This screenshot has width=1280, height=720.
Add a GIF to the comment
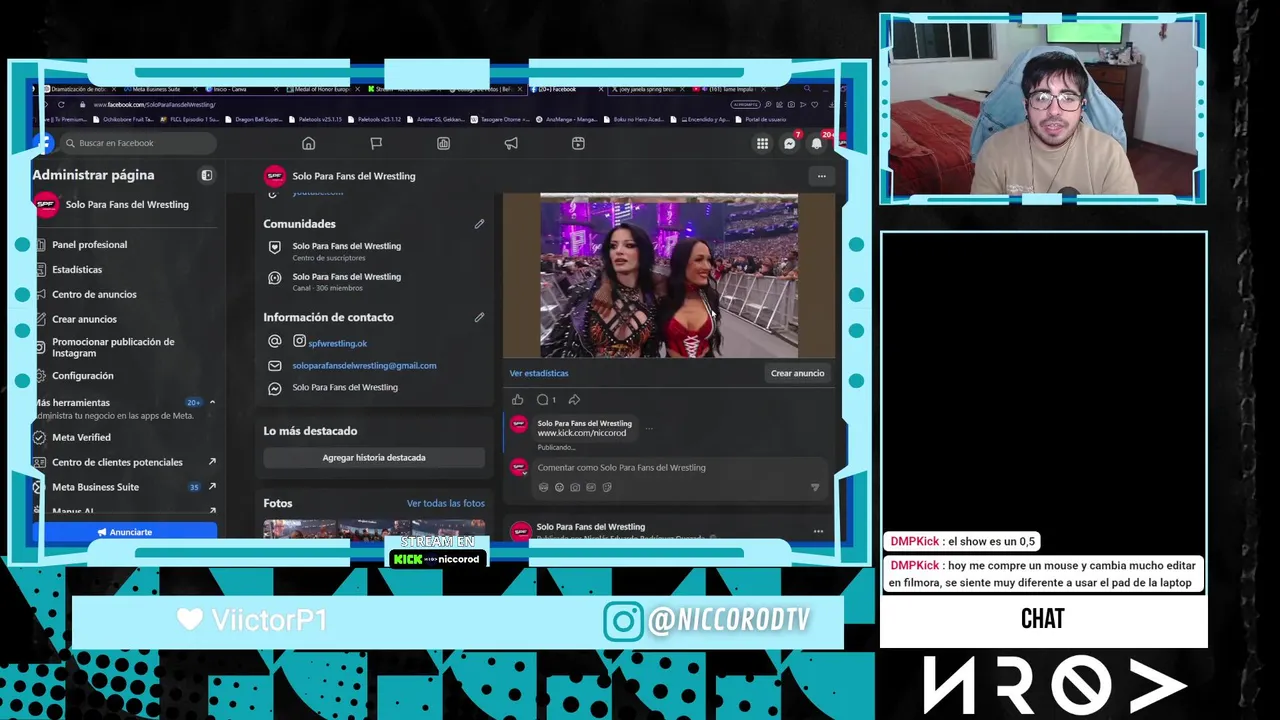tap(591, 487)
